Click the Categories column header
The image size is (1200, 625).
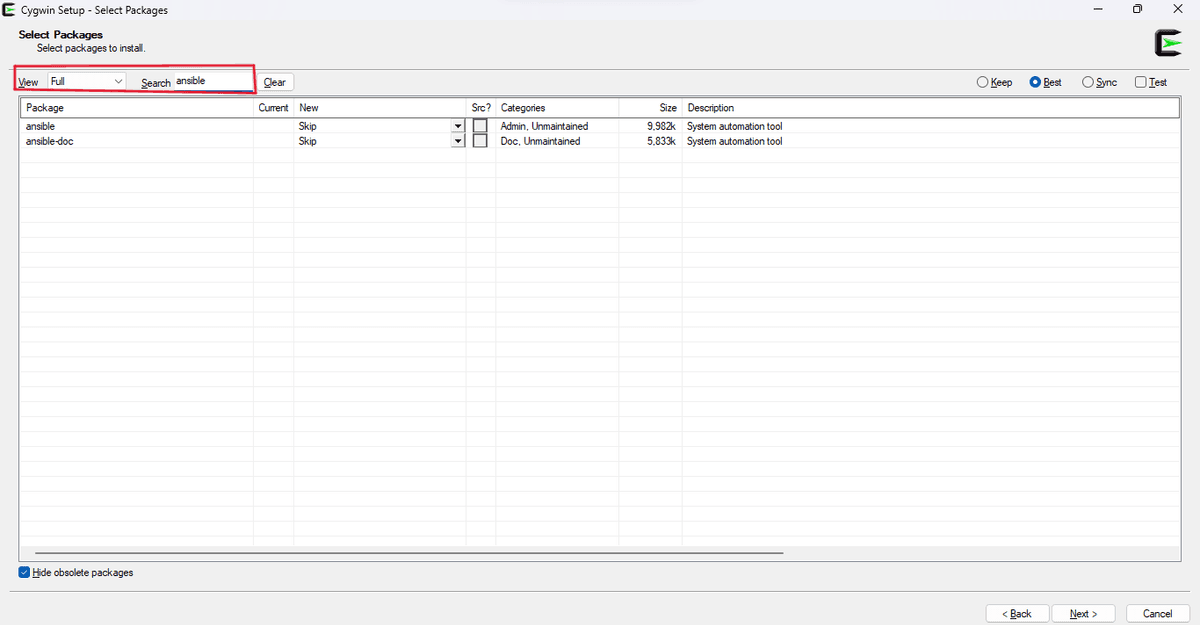[556, 107]
